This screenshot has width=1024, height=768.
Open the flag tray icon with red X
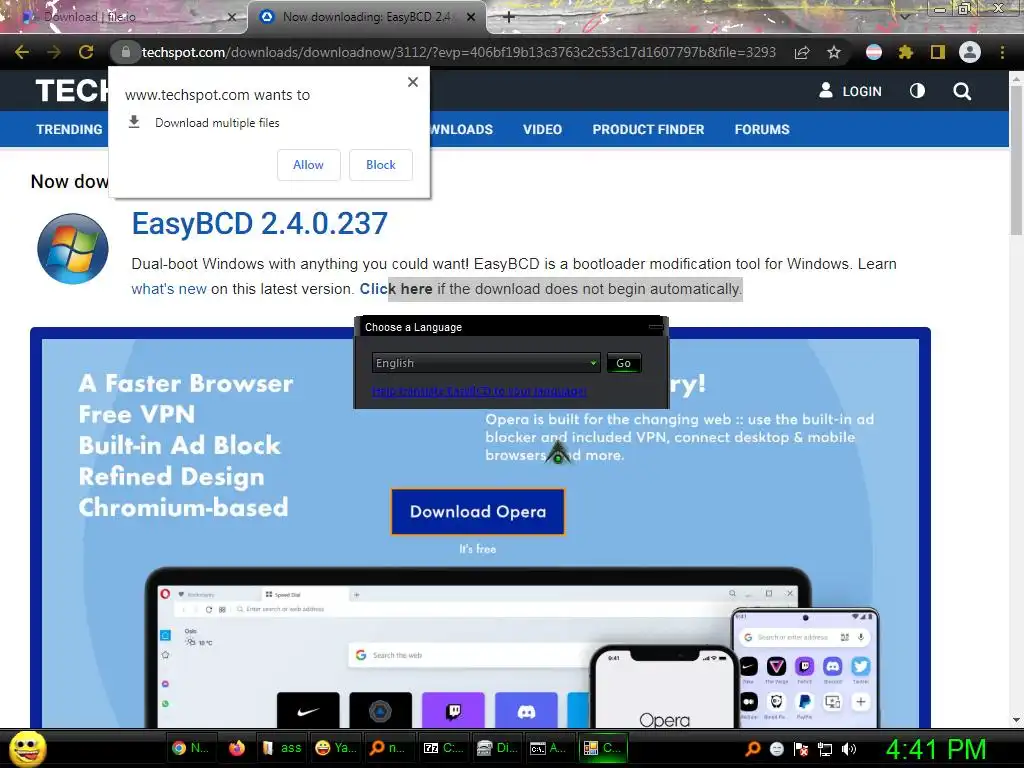[801, 749]
